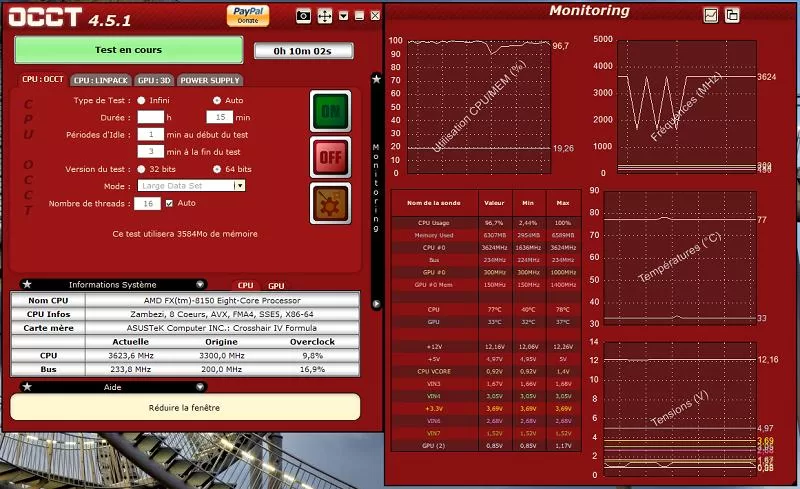Screen dimensions: 800x489
Task: Click the Memory Used sensor row
Action: tap(486, 235)
